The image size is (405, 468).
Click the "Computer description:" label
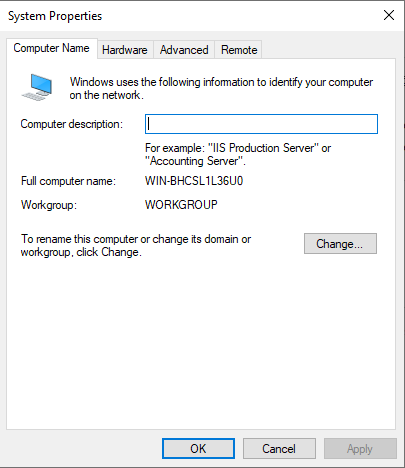tap(72, 124)
